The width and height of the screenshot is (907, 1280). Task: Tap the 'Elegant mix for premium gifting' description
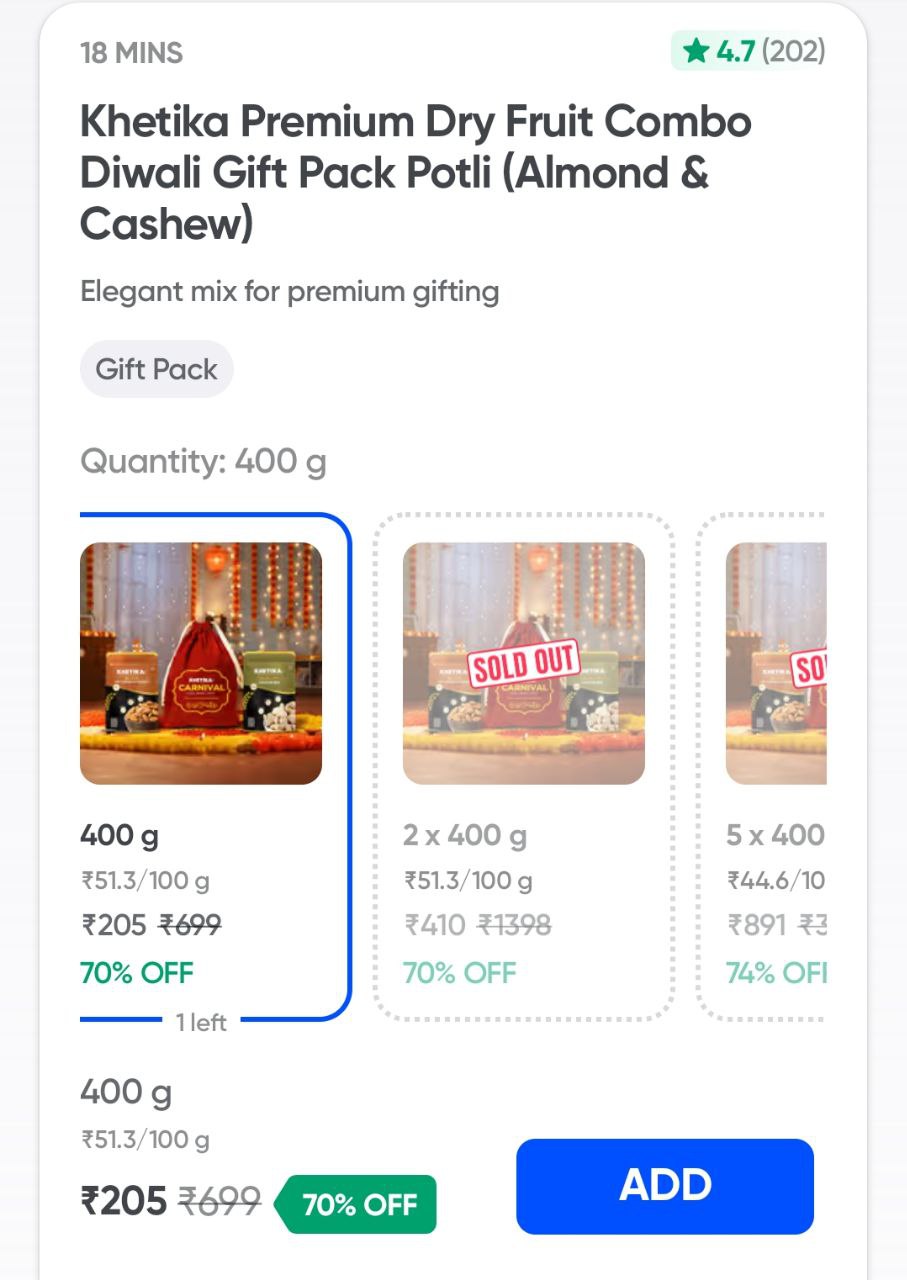click(289, 292)
